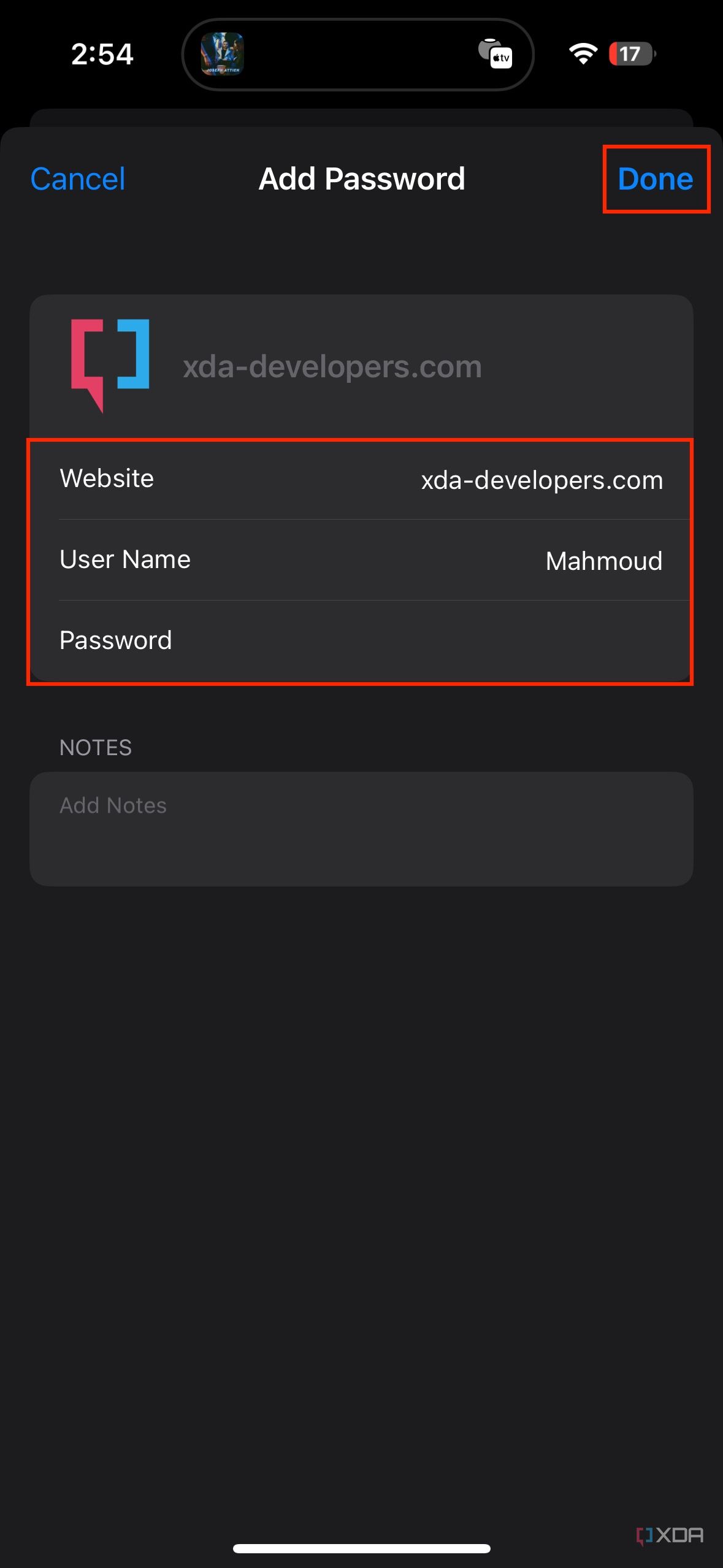The height and width of the screenshot is (1568, 723).
Task: Tap the clock showing 2:54
Action: 102,54
